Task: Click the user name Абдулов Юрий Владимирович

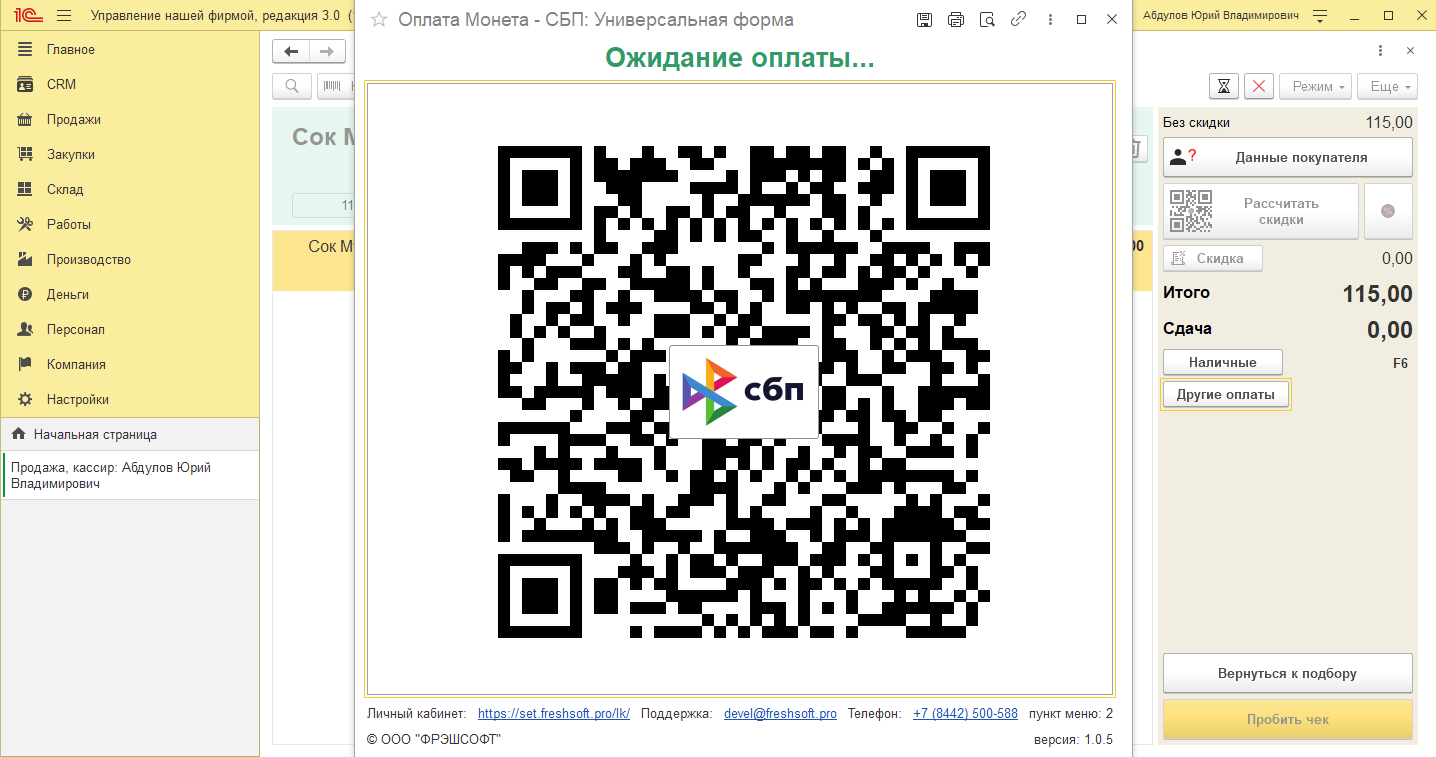Action: click(1221, 16)
